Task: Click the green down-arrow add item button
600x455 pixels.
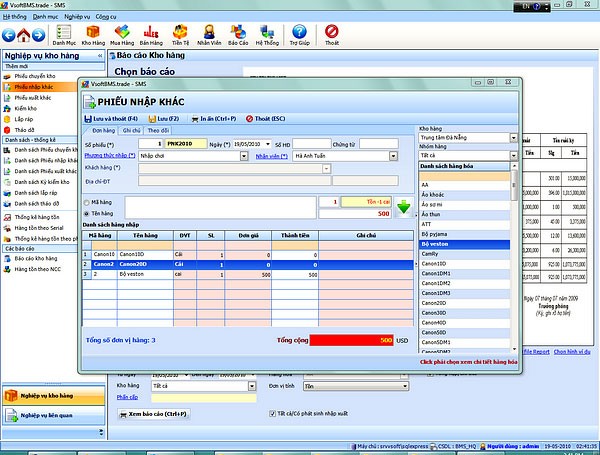Action: click(403, 208)
